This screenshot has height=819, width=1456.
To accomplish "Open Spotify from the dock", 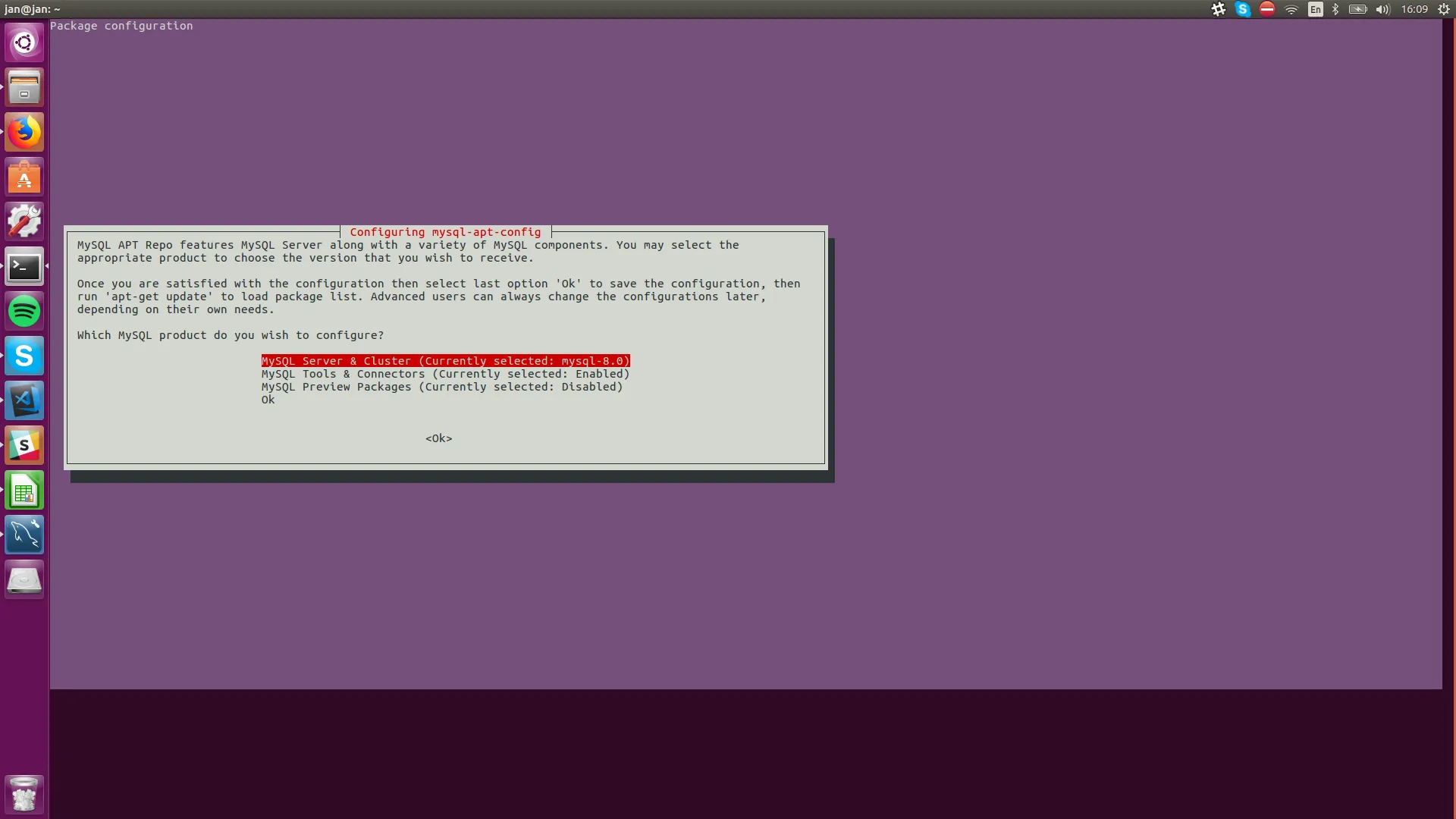I will (x=24, y=312).
